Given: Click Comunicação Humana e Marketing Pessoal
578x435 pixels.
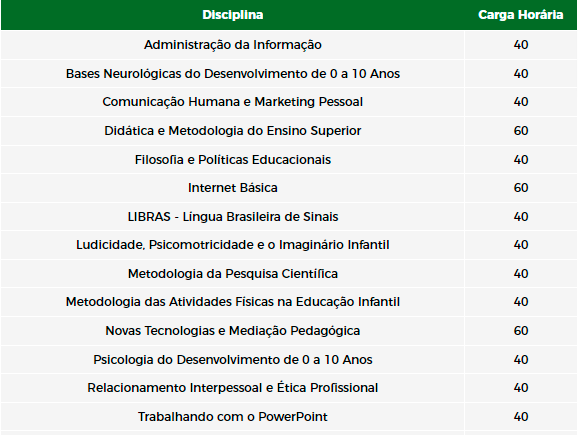Looking at the screenshot, I should coord(233,102).
